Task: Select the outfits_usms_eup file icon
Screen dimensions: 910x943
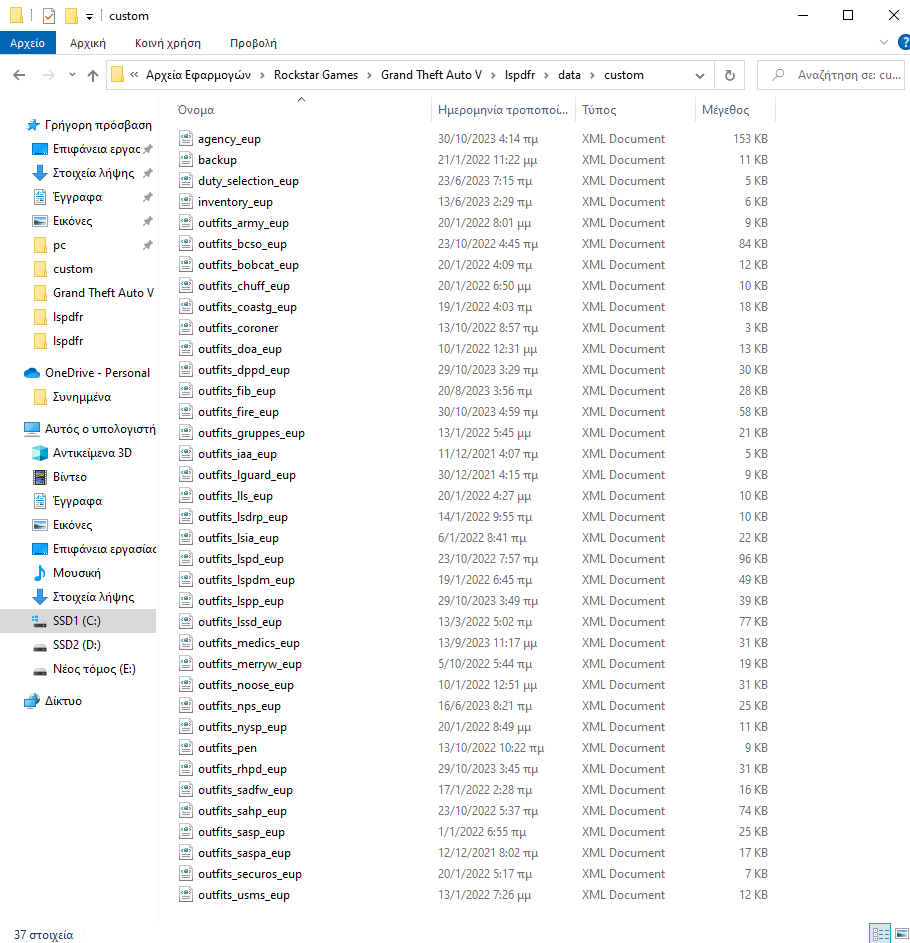Action: coord(186,894)
